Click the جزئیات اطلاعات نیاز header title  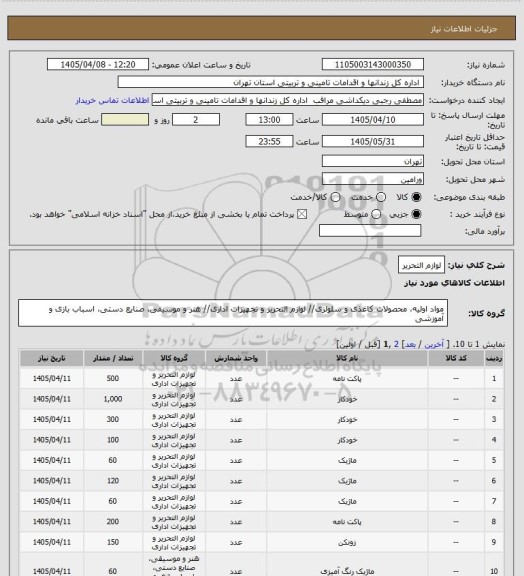coord(464,29)
